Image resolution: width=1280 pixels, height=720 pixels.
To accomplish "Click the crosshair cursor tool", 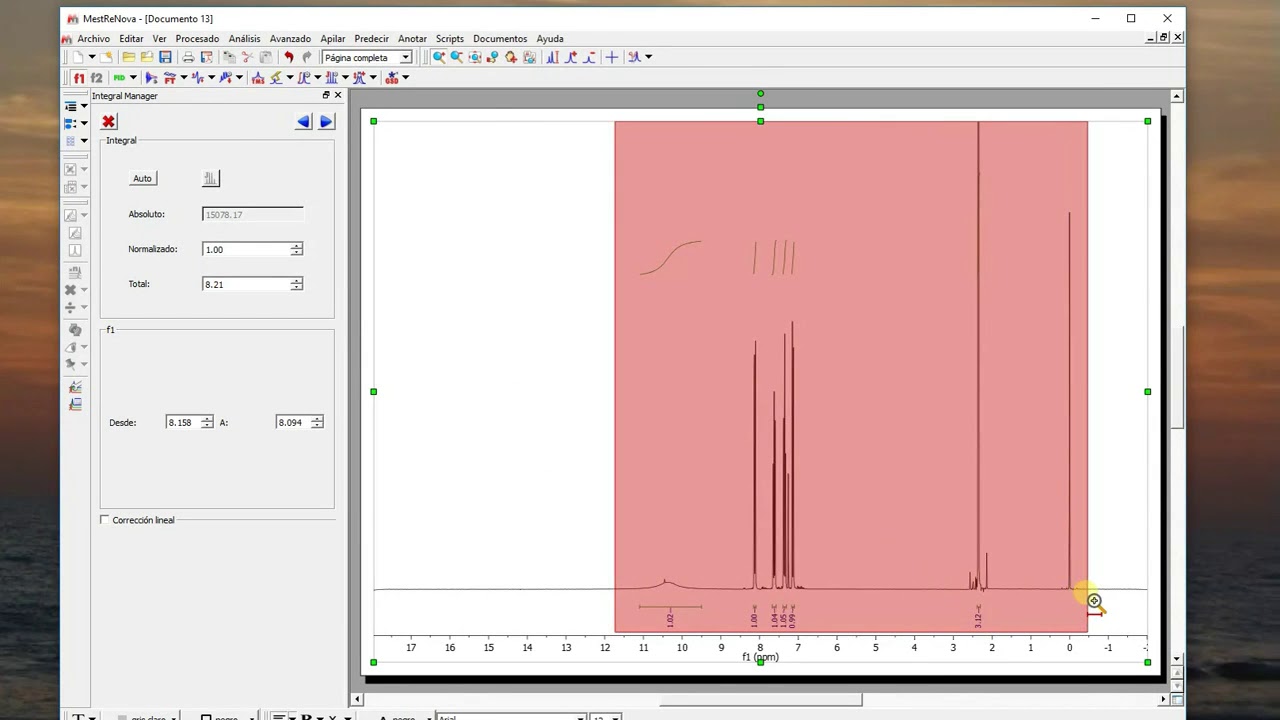I will (612, 57).
